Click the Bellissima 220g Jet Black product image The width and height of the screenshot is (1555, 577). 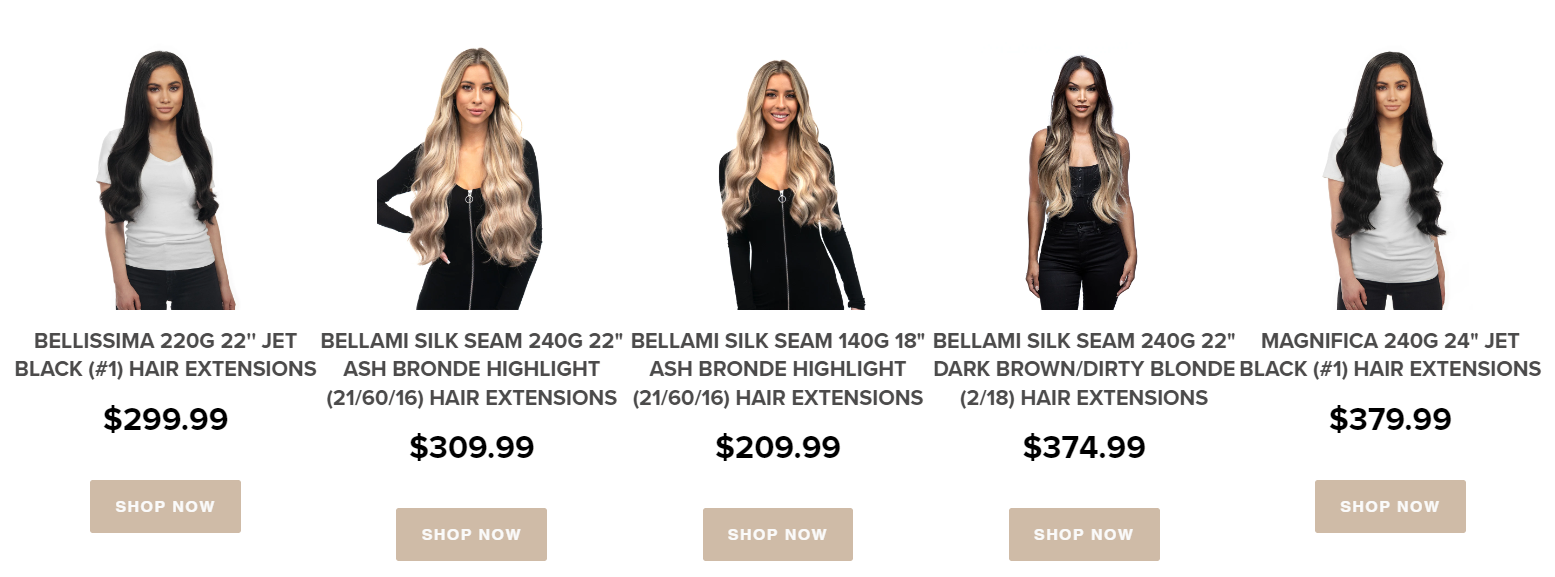(x=165, y=179)
